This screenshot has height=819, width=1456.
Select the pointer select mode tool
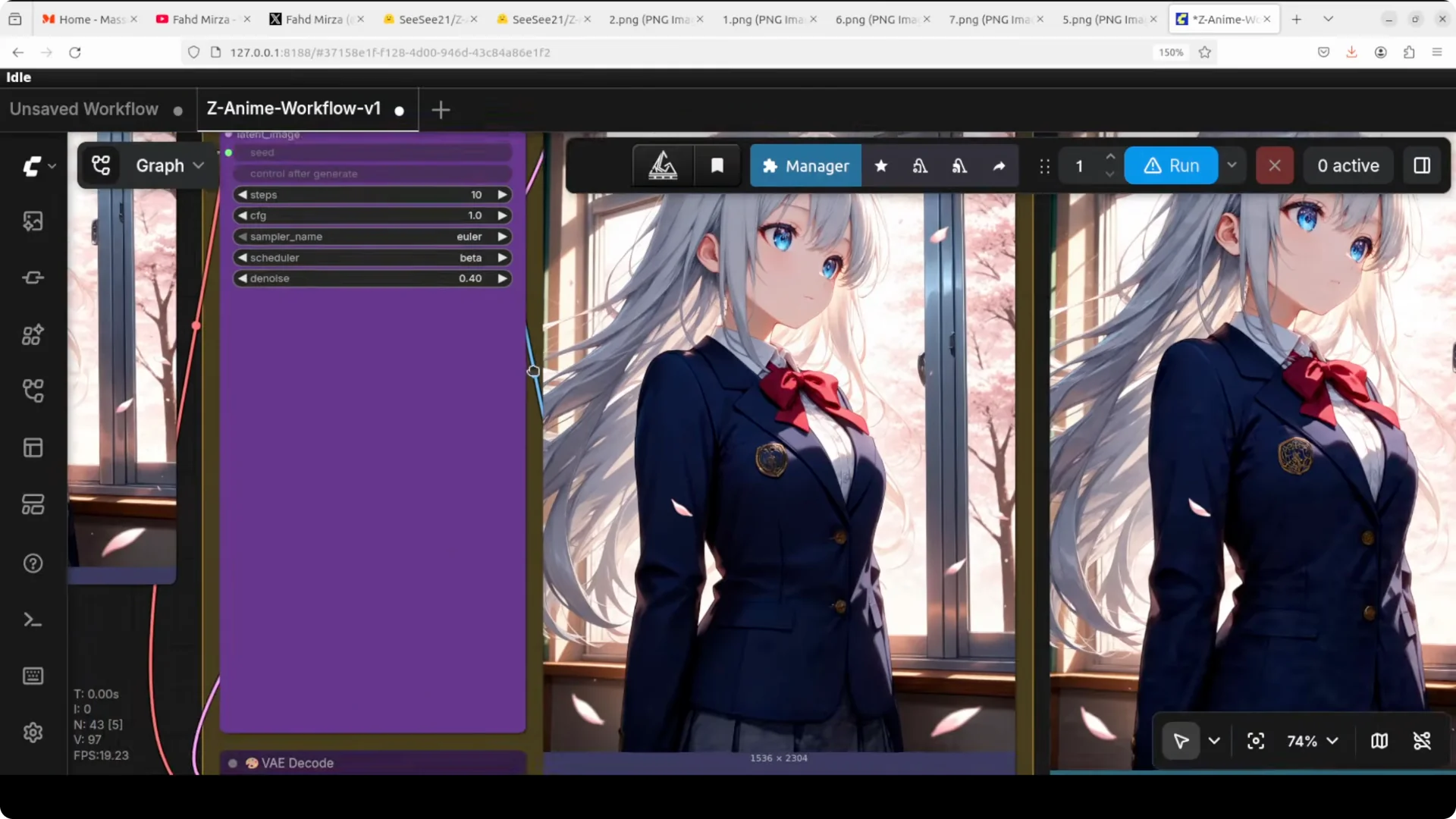click(1181, 741)
